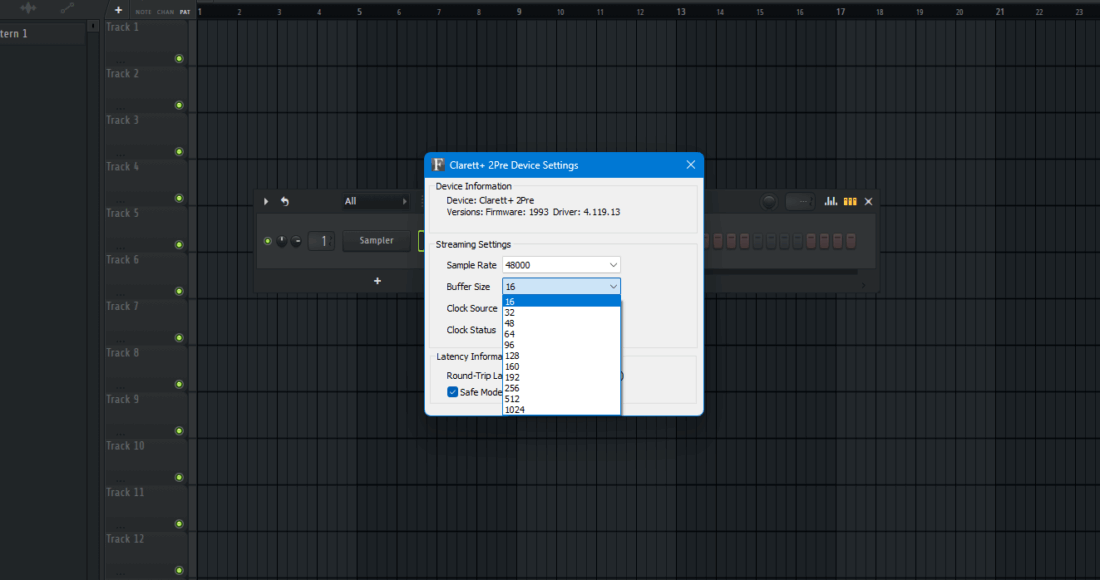Mute Track 5 using its green light
This screenshot has width=1100, height=580.
click(x=179, y=245)
